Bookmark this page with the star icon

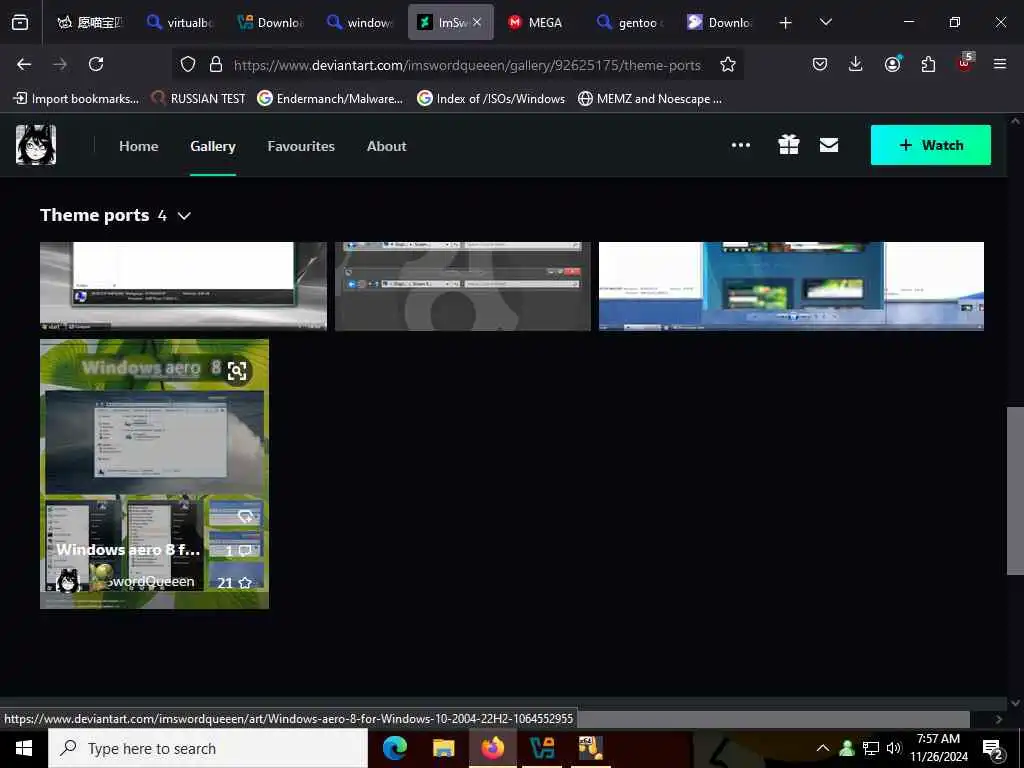pos(728,64)
